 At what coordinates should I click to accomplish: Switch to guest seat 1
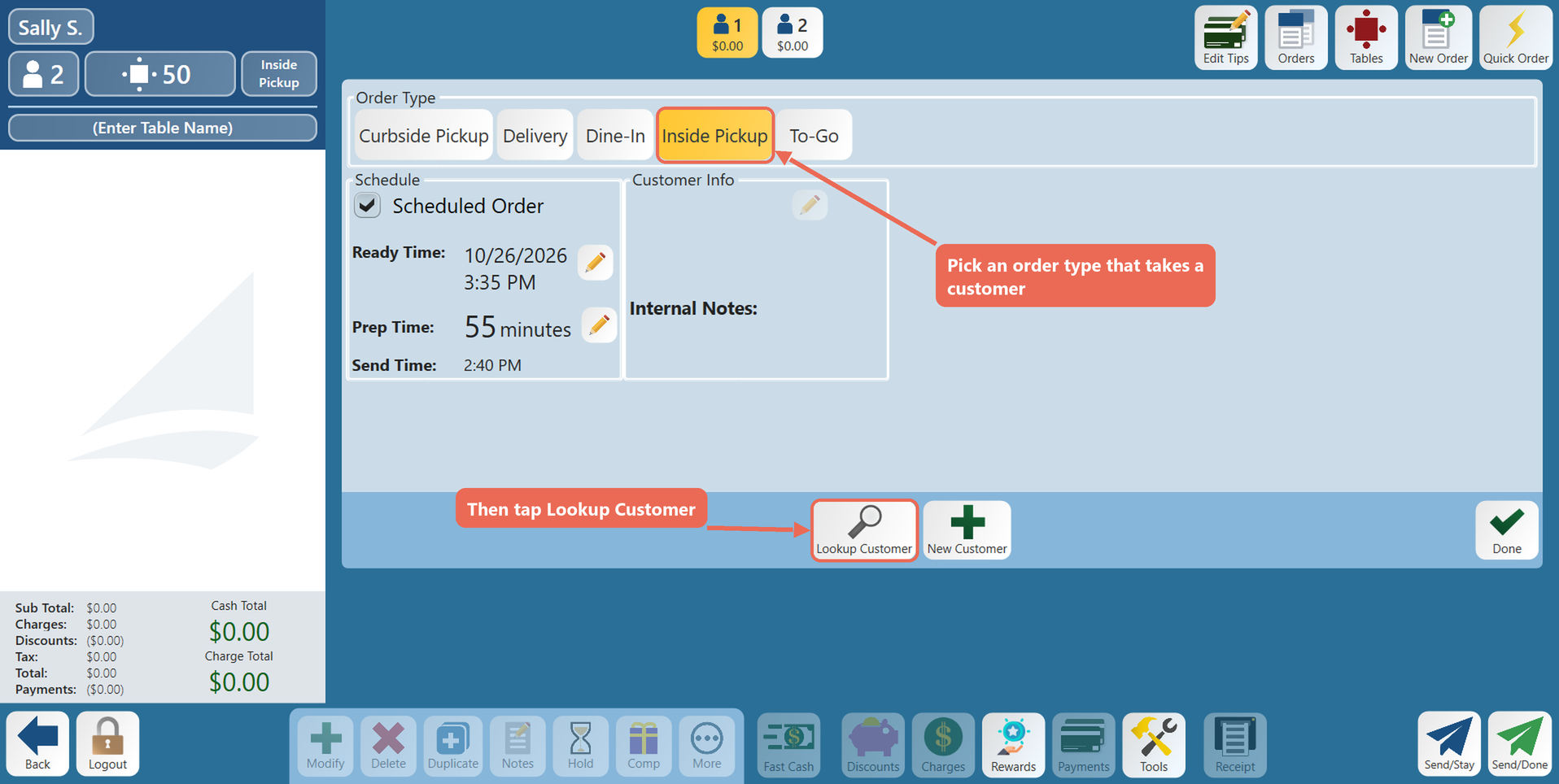[x=727, y=33]
